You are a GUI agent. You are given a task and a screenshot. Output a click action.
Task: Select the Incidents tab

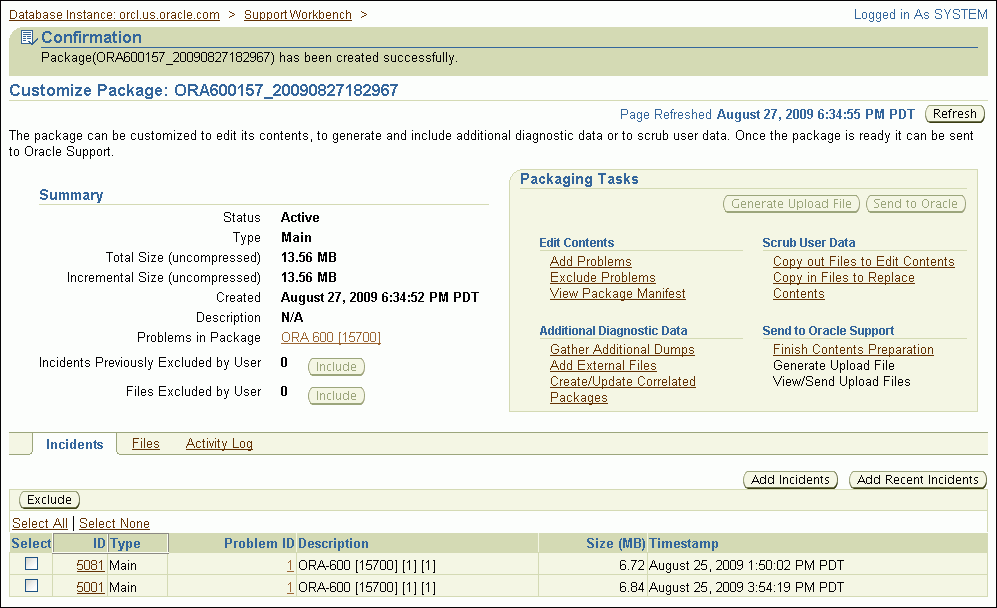[74, 444]
